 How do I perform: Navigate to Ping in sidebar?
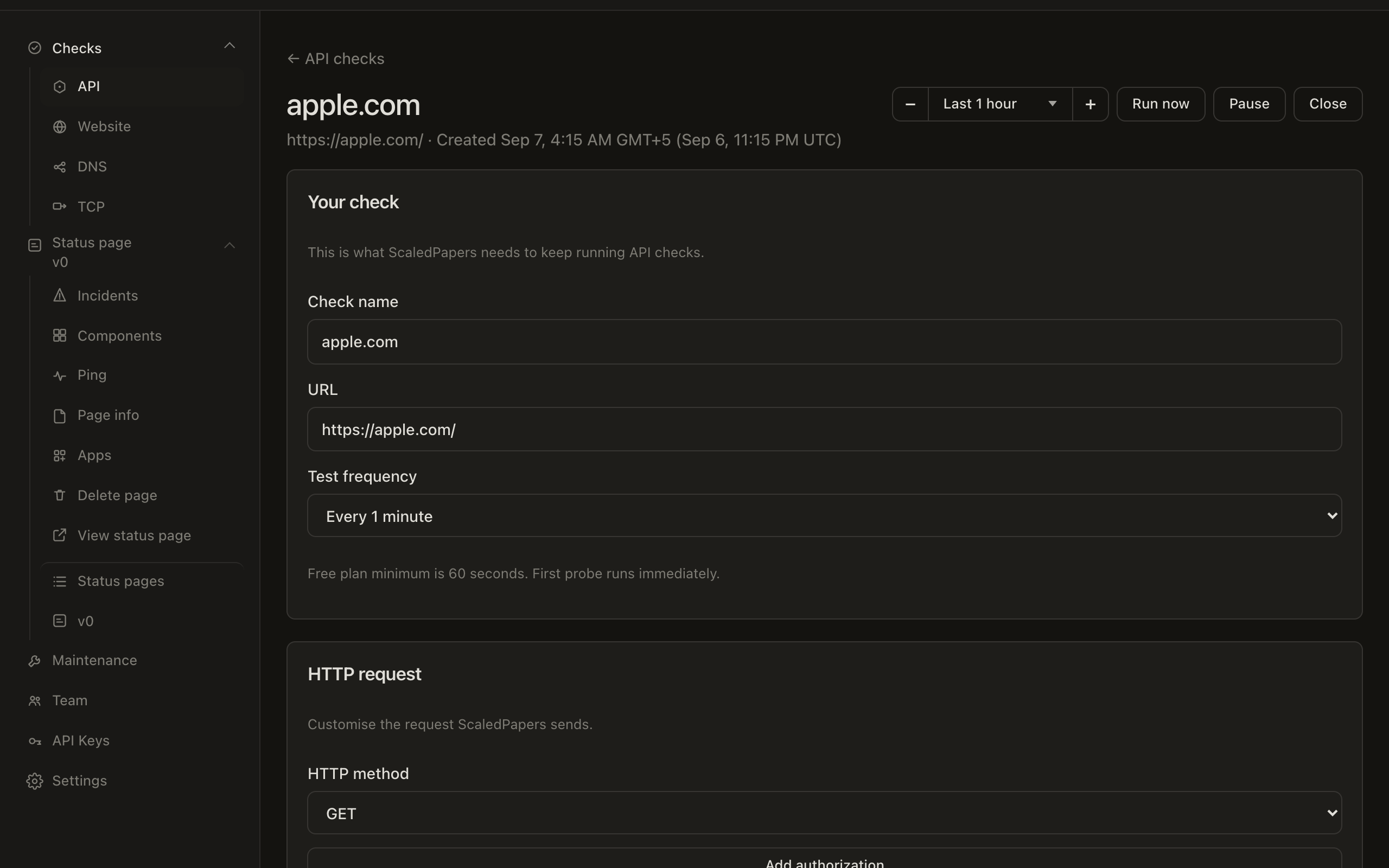142,375
